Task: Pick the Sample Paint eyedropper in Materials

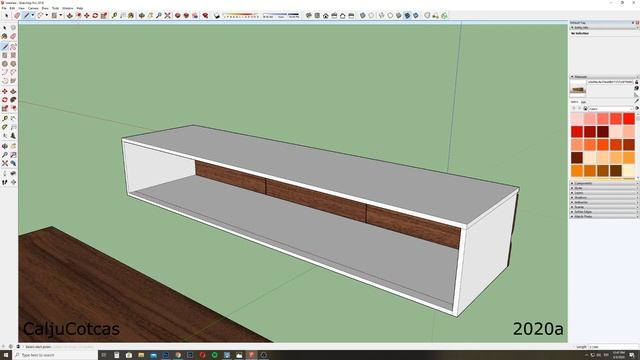Action: coord(636,101)
